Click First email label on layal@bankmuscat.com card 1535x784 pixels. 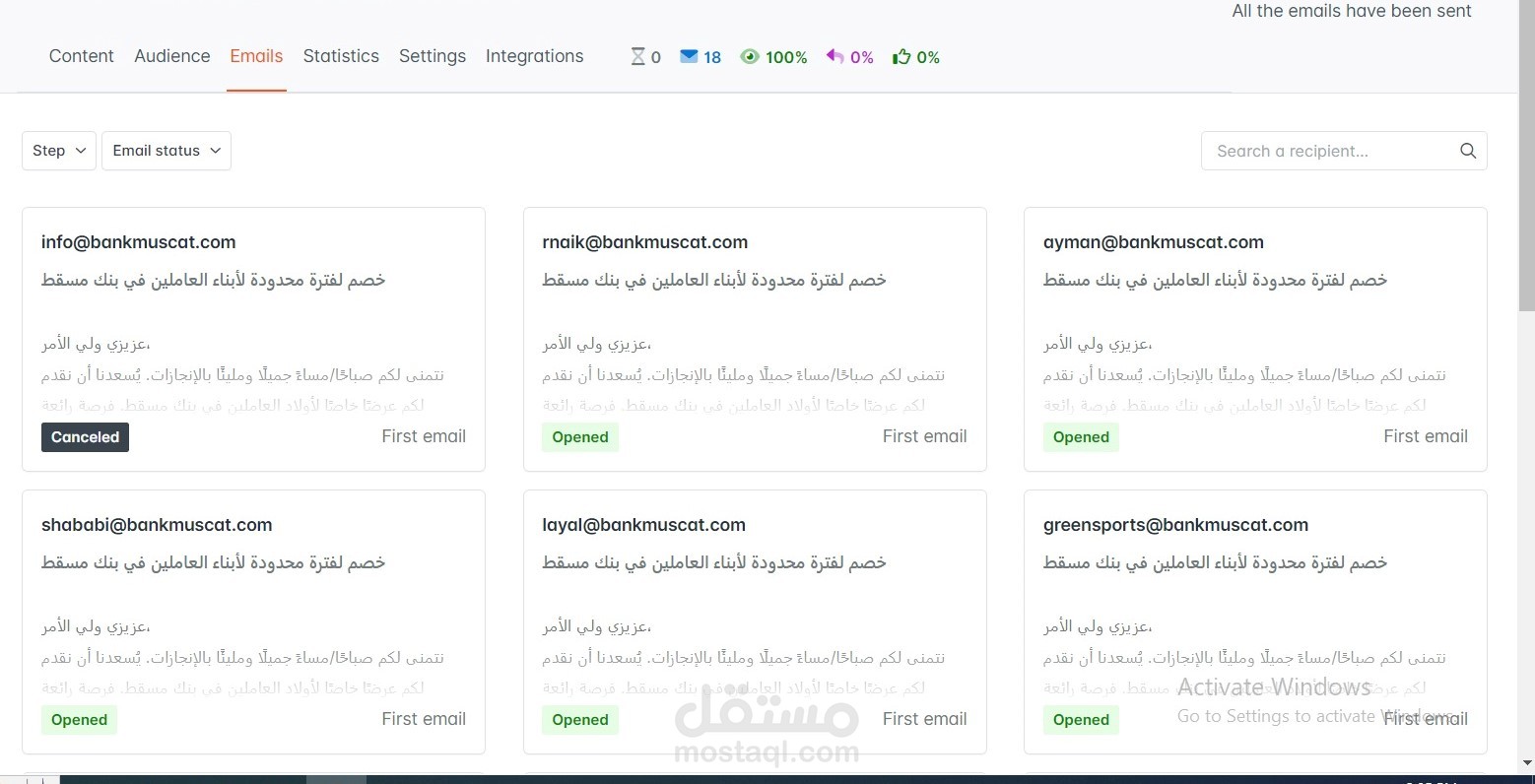[x=924, y=719]
